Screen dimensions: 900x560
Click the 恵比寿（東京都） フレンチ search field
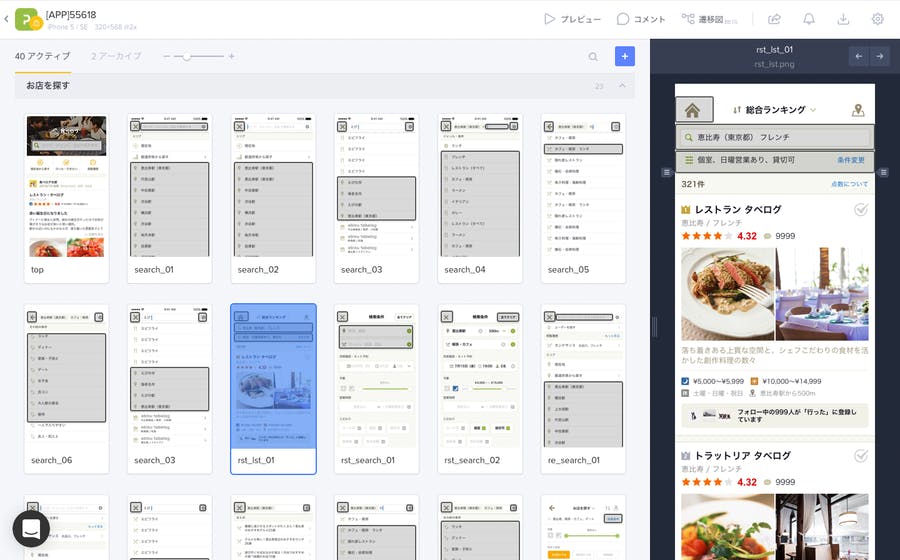click(x=774, y=137)
